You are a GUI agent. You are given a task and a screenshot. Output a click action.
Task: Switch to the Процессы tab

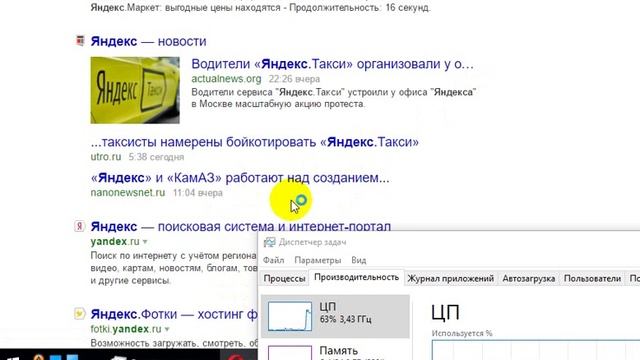coord(284,278)
